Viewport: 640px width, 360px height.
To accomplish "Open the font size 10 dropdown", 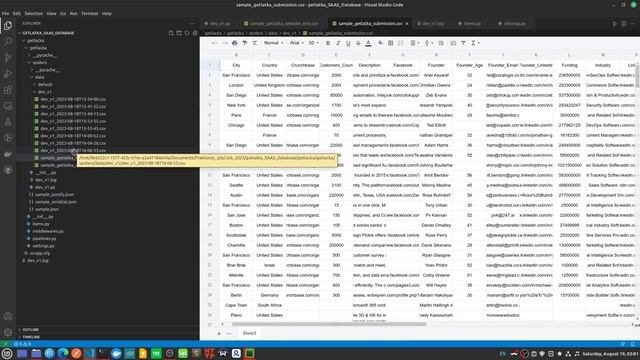I will click(313, 43).
